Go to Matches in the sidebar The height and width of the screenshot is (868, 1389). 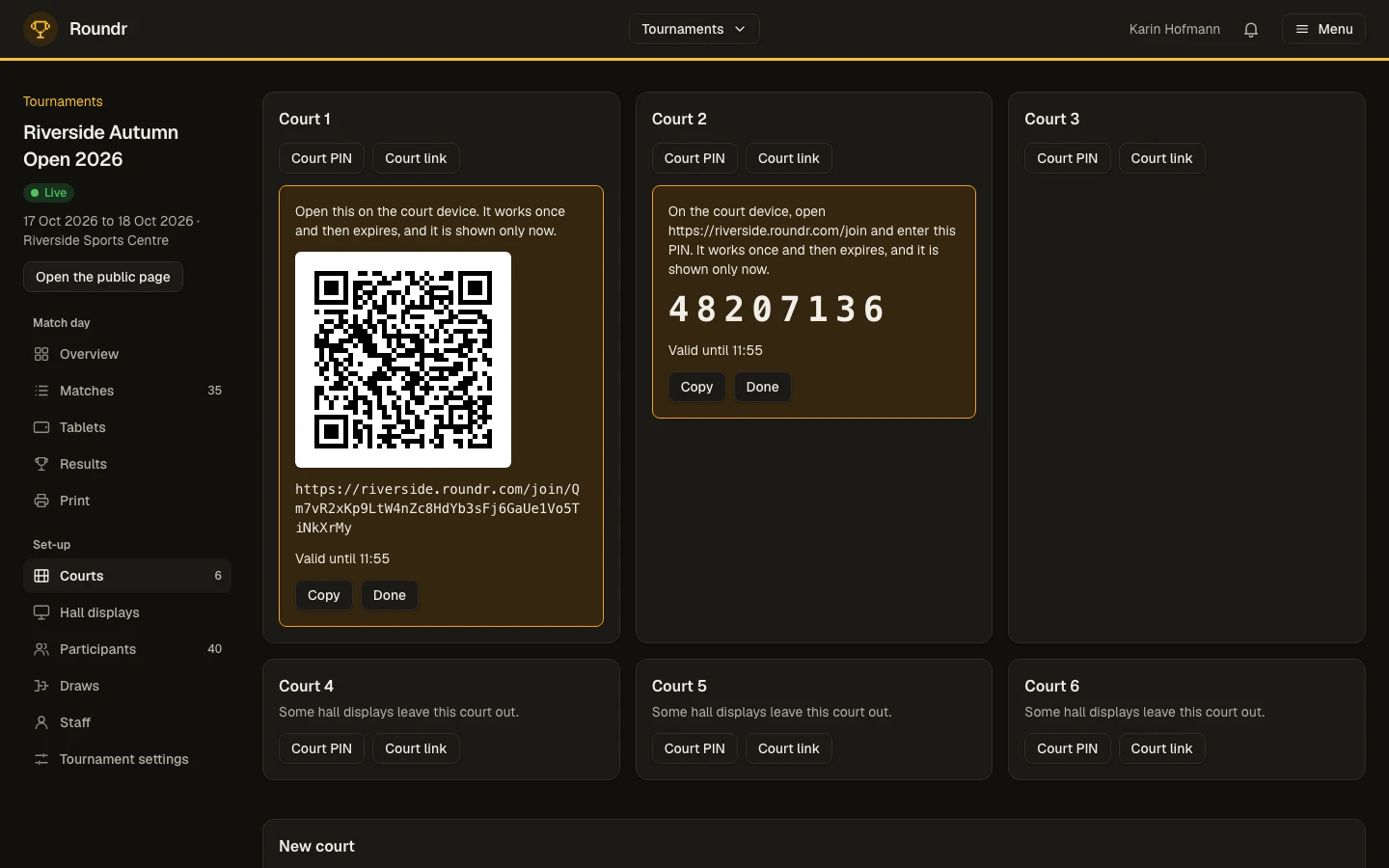127,391
